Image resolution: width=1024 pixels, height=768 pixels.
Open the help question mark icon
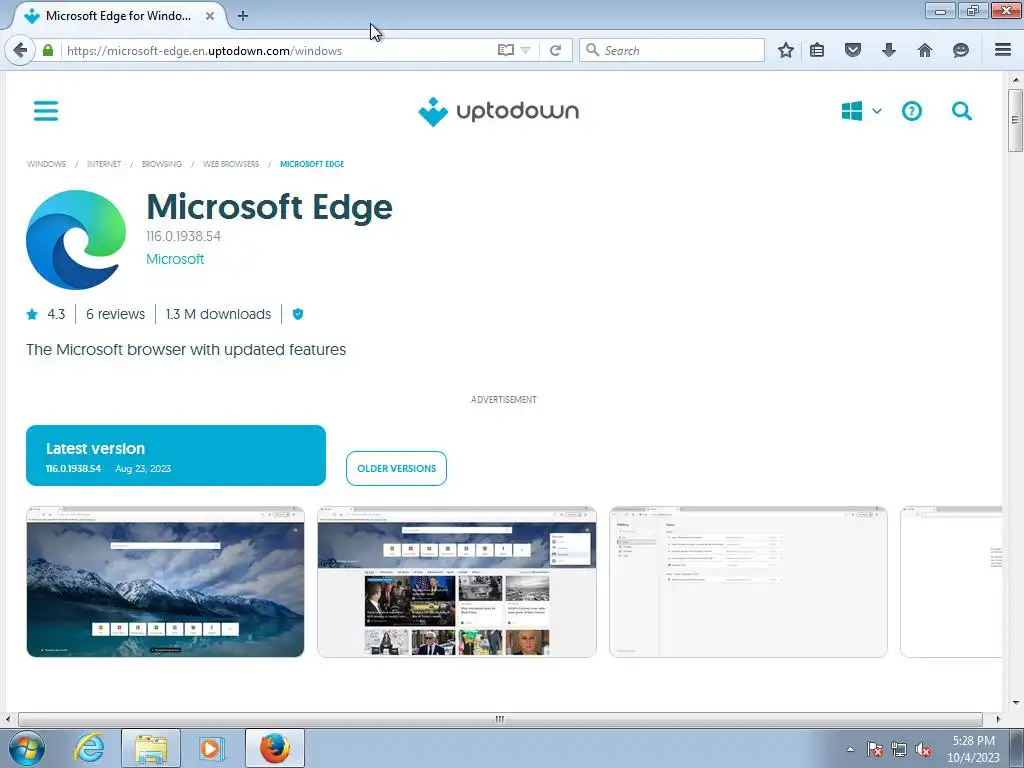(912, 111)
